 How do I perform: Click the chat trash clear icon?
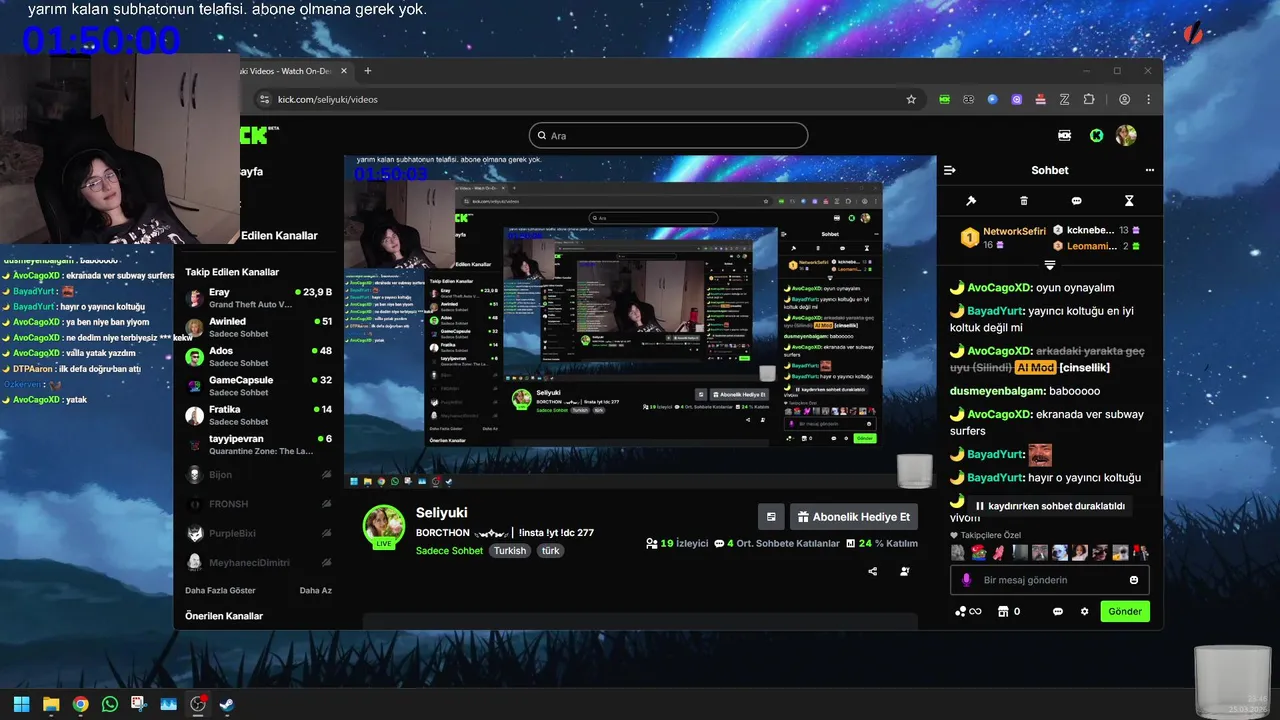pos(1023,201)
